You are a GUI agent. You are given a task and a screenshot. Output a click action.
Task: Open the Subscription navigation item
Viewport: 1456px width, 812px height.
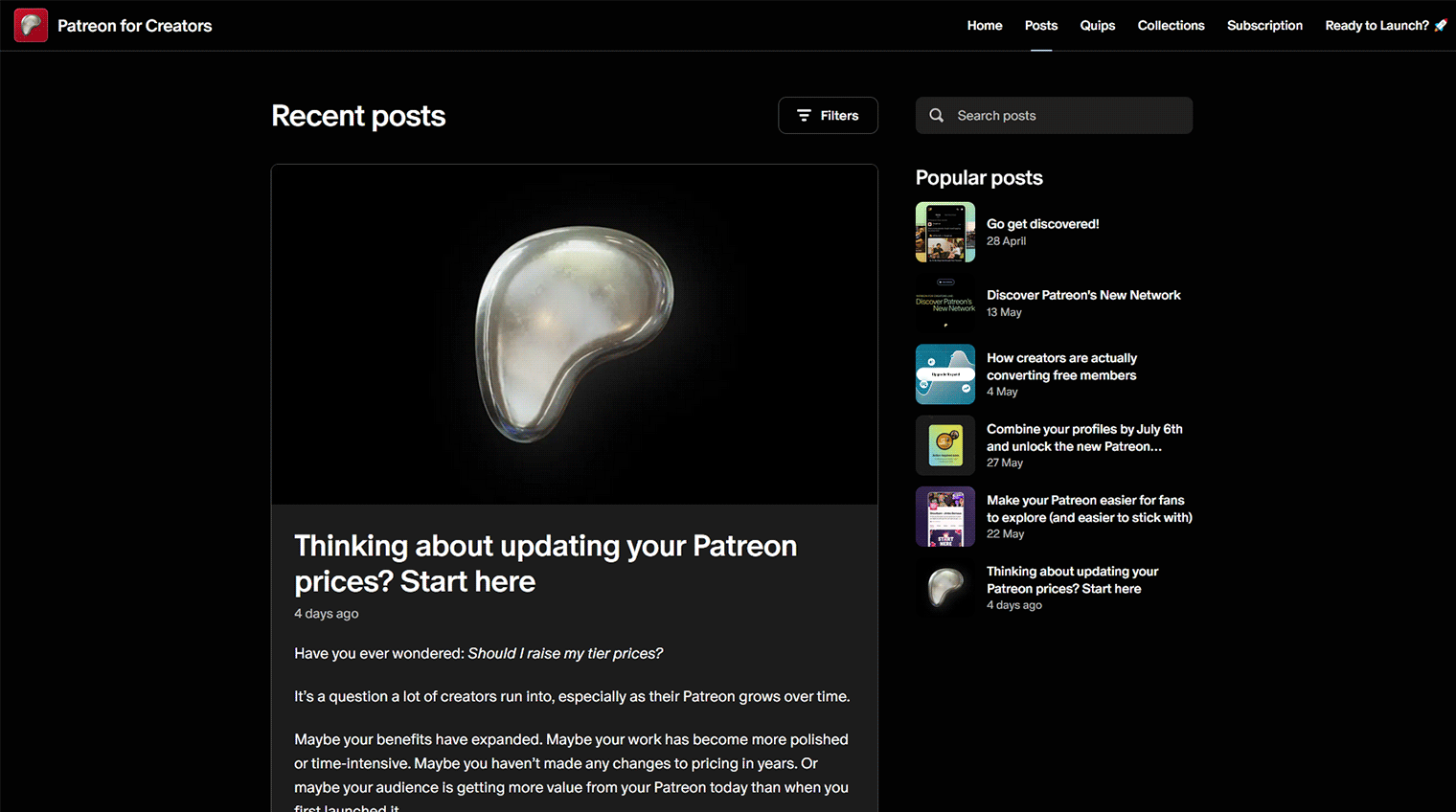[x=1264, y=26]
